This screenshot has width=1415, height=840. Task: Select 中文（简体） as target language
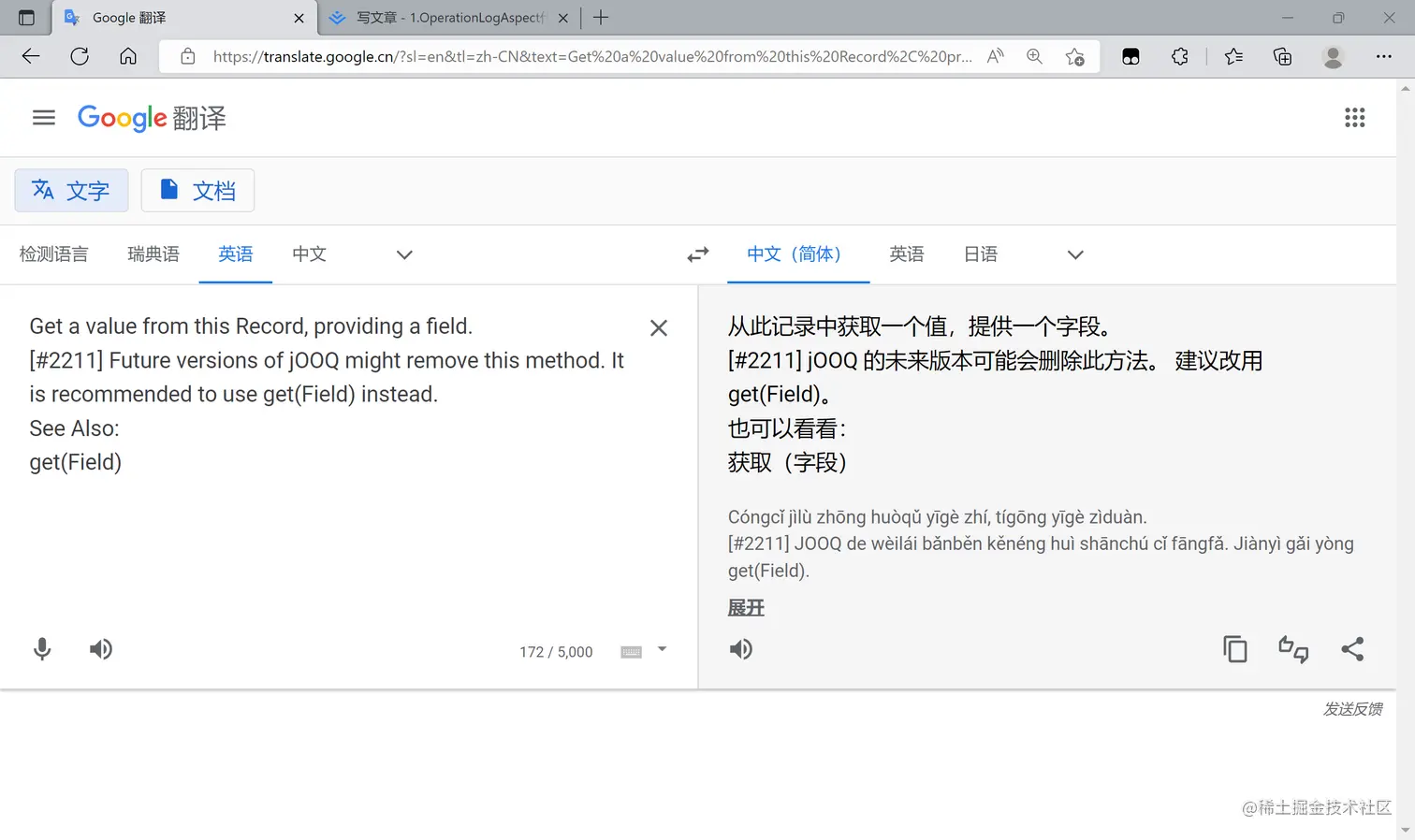798,254
